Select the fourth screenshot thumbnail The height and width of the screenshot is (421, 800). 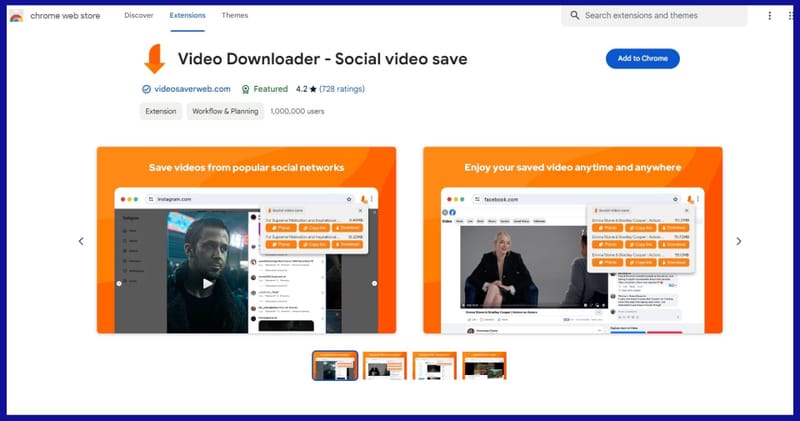pos(484,366)
